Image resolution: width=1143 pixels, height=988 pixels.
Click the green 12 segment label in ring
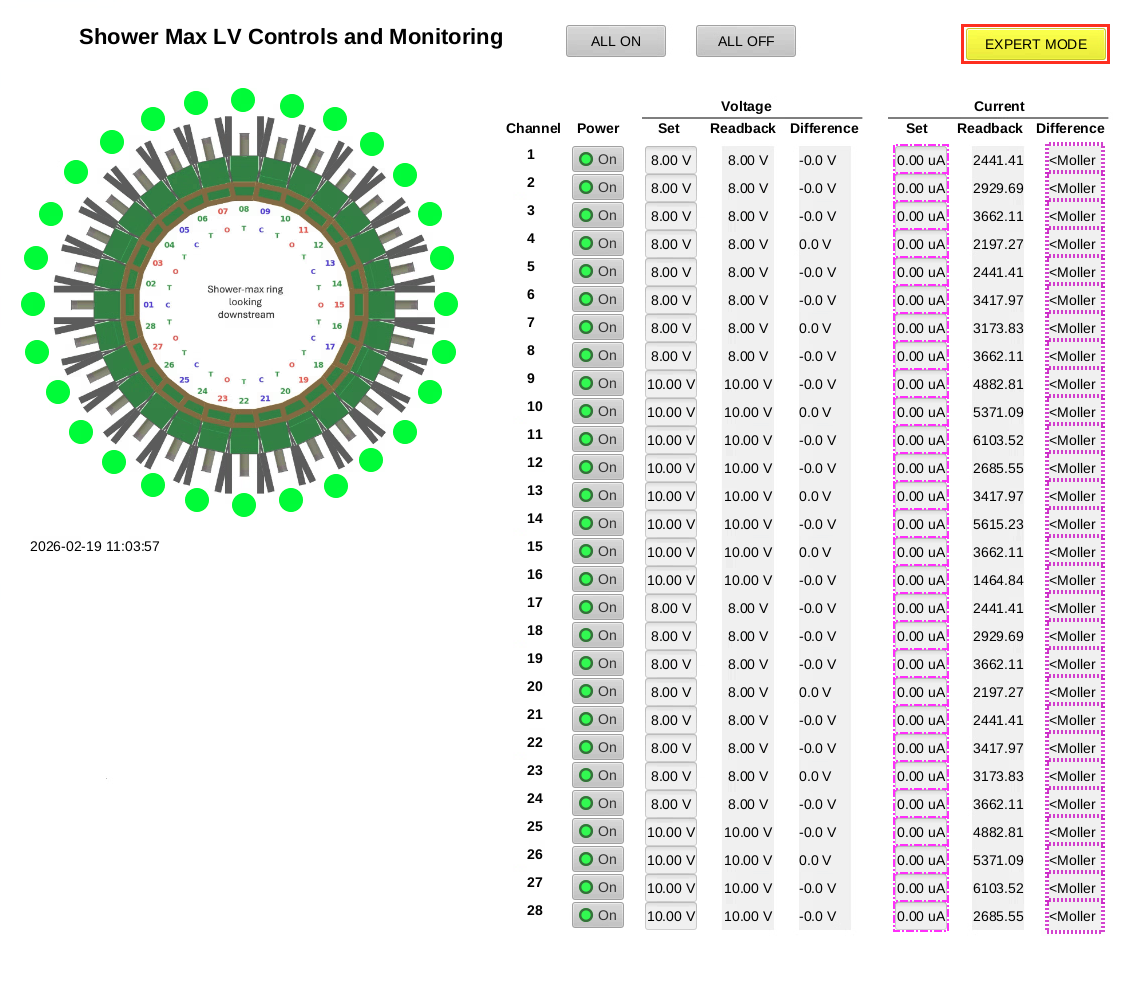click(x=318, y=244)
